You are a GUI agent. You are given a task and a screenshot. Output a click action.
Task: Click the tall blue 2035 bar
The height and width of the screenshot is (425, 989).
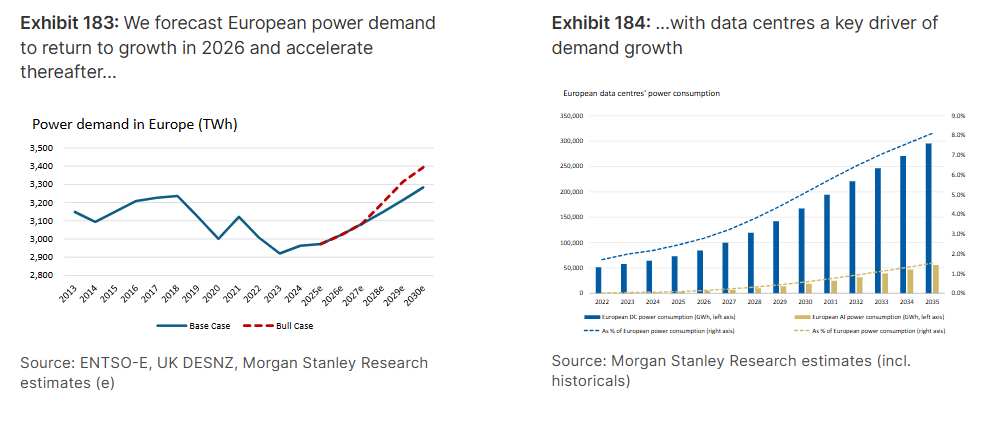pyautogui.click(x=927, y=218)
